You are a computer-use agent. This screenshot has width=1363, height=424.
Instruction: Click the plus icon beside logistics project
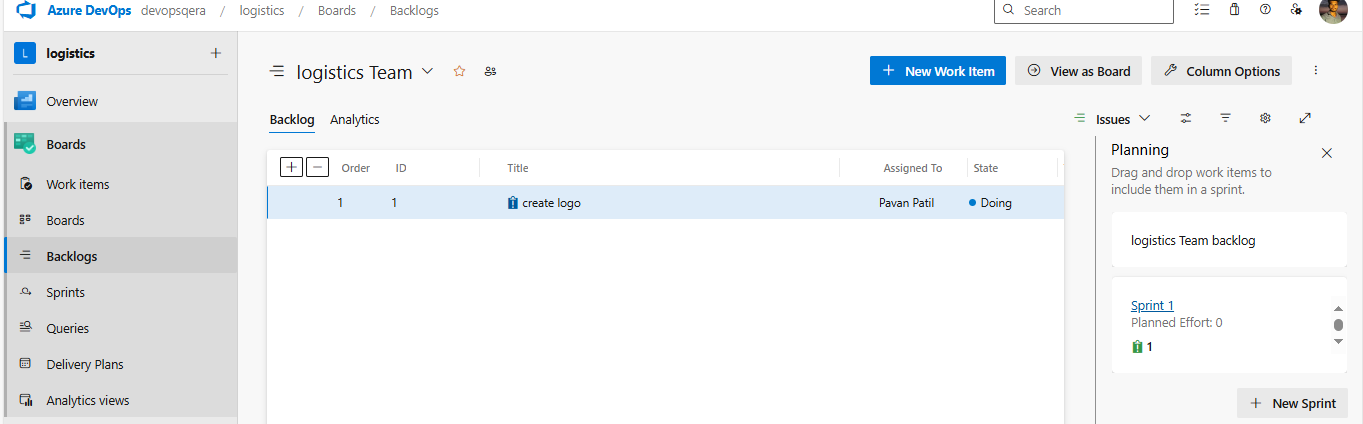click(215, 53)
